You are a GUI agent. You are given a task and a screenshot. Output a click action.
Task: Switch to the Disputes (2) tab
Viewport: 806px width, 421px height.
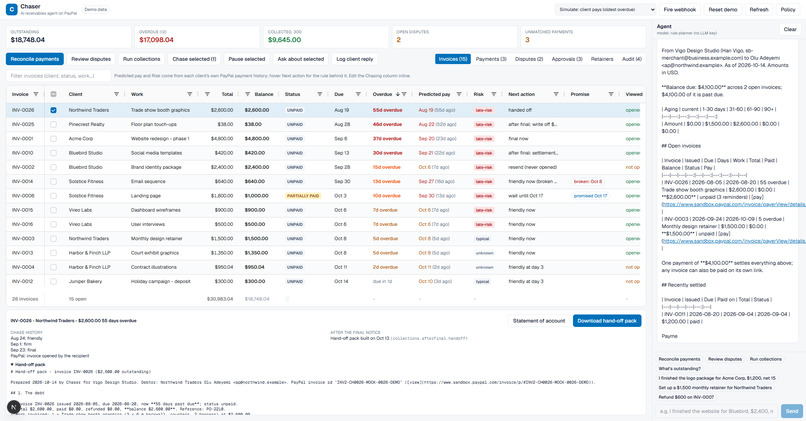pos(529,59)
